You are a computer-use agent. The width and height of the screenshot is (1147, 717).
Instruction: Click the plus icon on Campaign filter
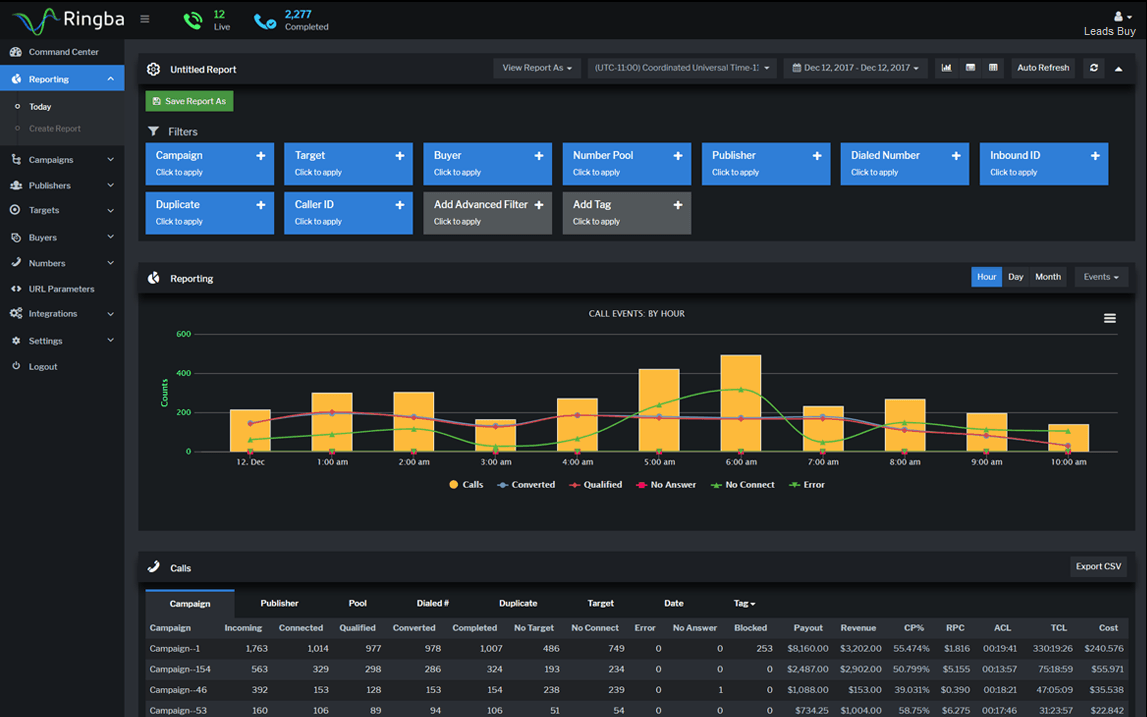(x=260, y=156)
